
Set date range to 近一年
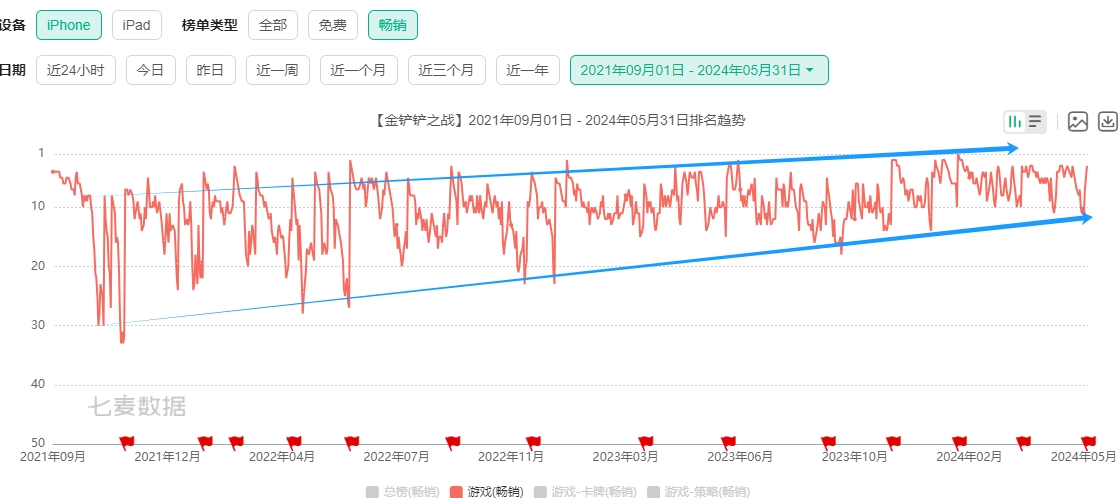(x=528, y=70)
